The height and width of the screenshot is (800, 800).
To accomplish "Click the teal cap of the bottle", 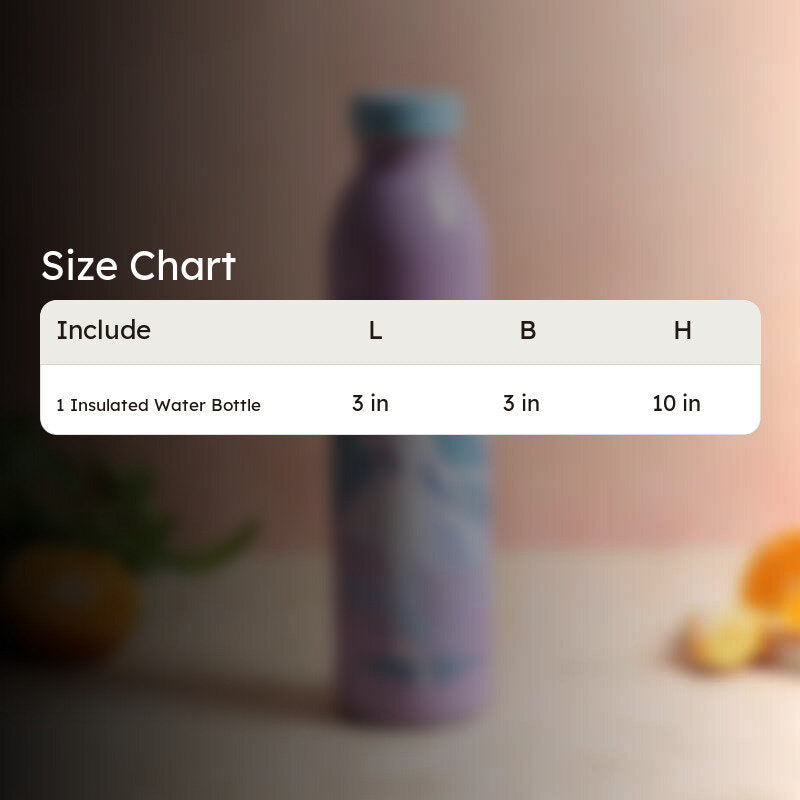I will 407,115.
